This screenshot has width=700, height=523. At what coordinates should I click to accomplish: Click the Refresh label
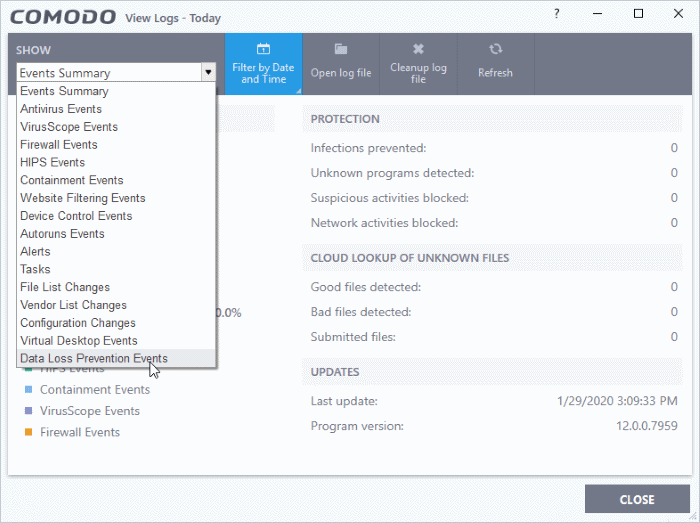[496, 73]
